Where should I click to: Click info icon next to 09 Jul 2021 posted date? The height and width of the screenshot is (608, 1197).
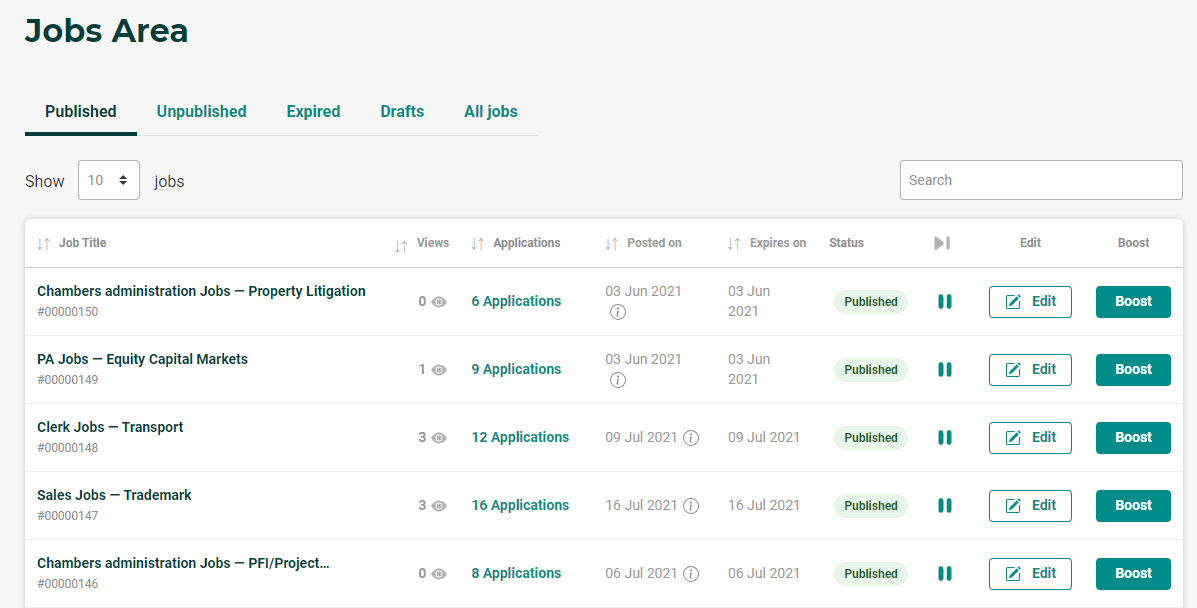click(x=691, y=438)
